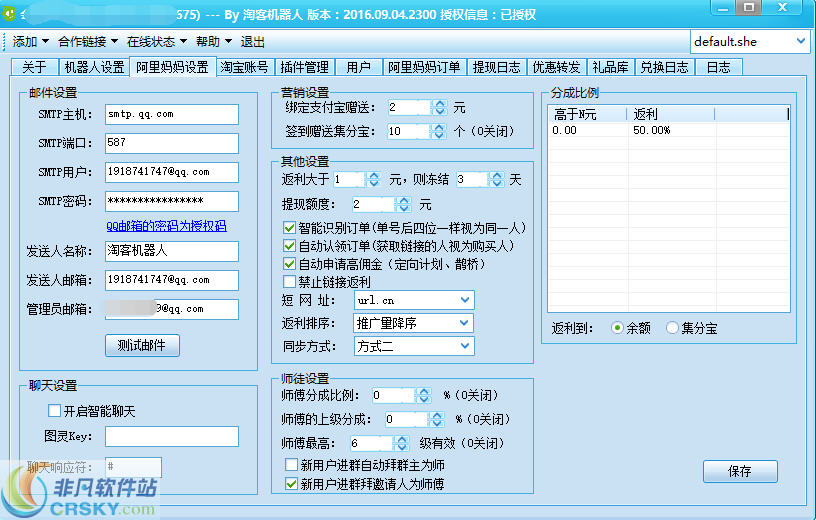Click the 发送人邮箱 input field

[172, 280]
